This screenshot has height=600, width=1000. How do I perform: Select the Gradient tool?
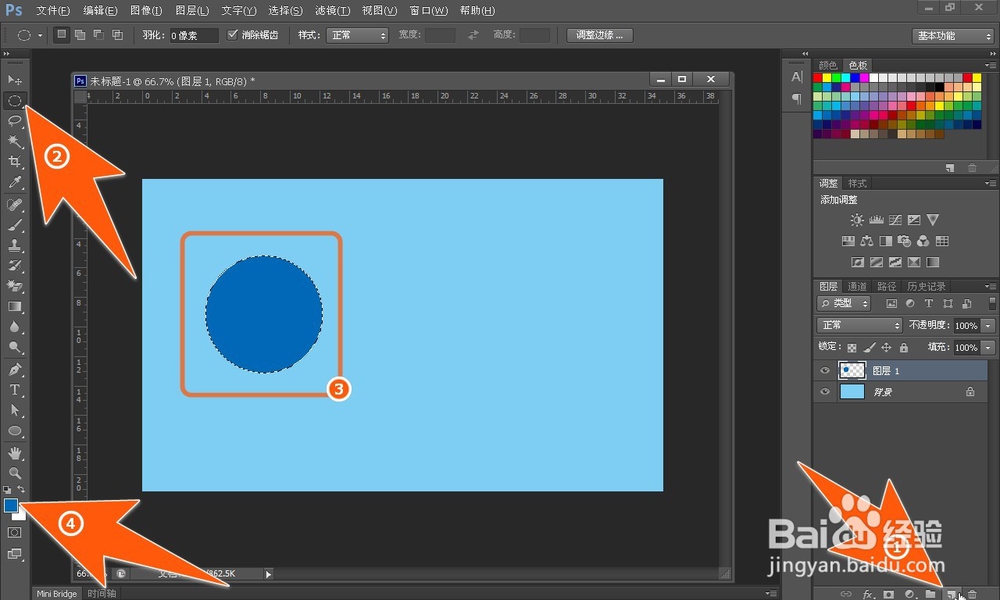click(x=15, y=307)
